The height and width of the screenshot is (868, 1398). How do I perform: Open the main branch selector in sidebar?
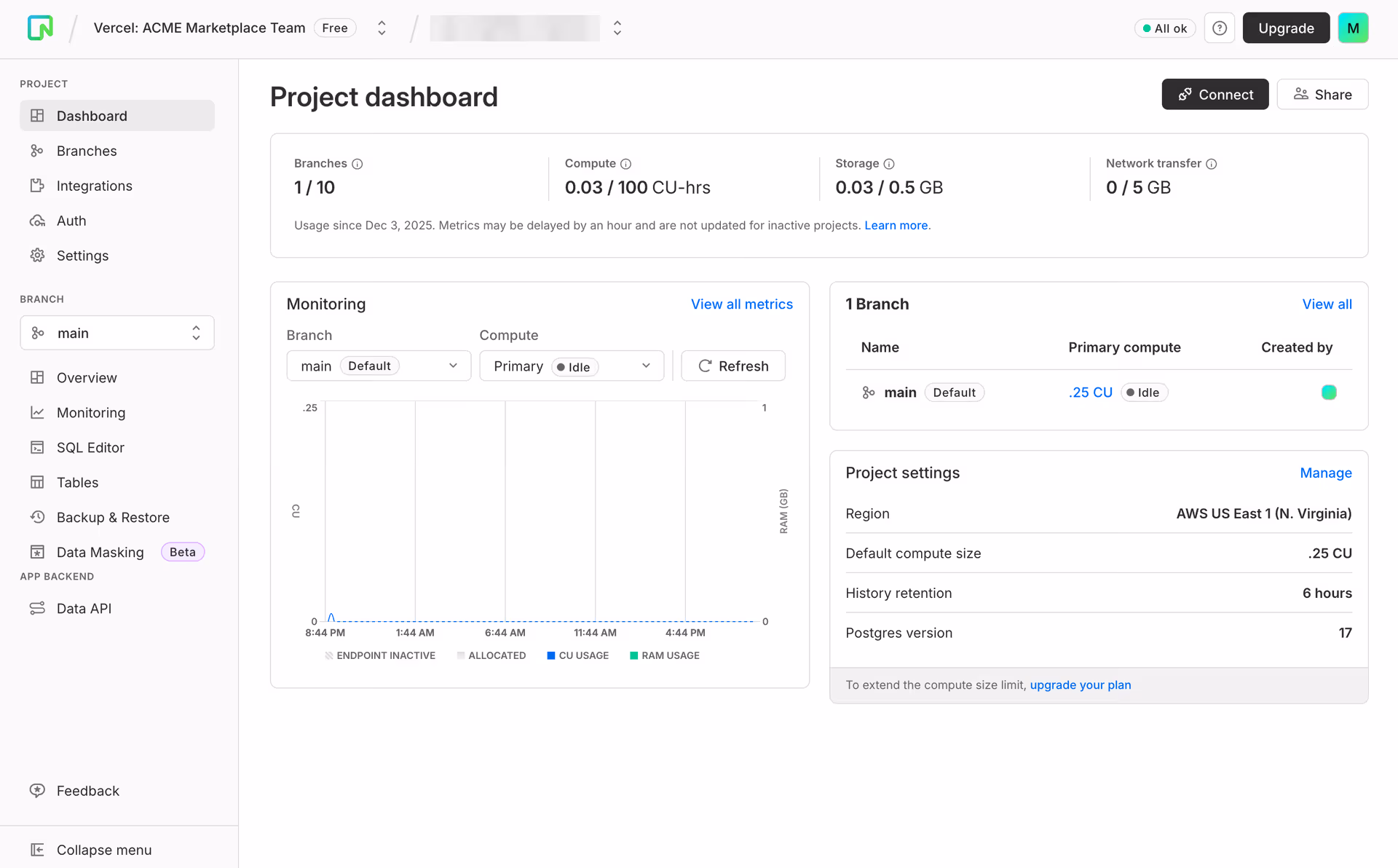point(116,333)
